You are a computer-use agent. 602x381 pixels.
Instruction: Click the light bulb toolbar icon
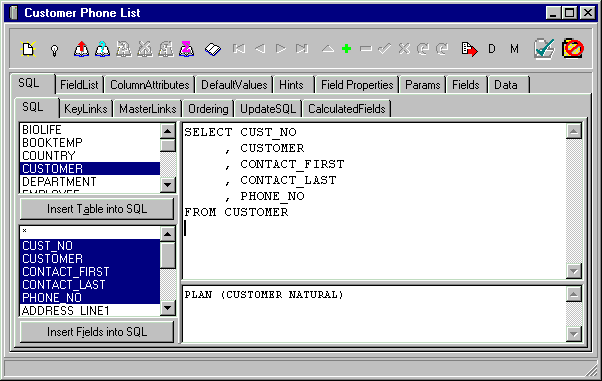tap(54, 50)
